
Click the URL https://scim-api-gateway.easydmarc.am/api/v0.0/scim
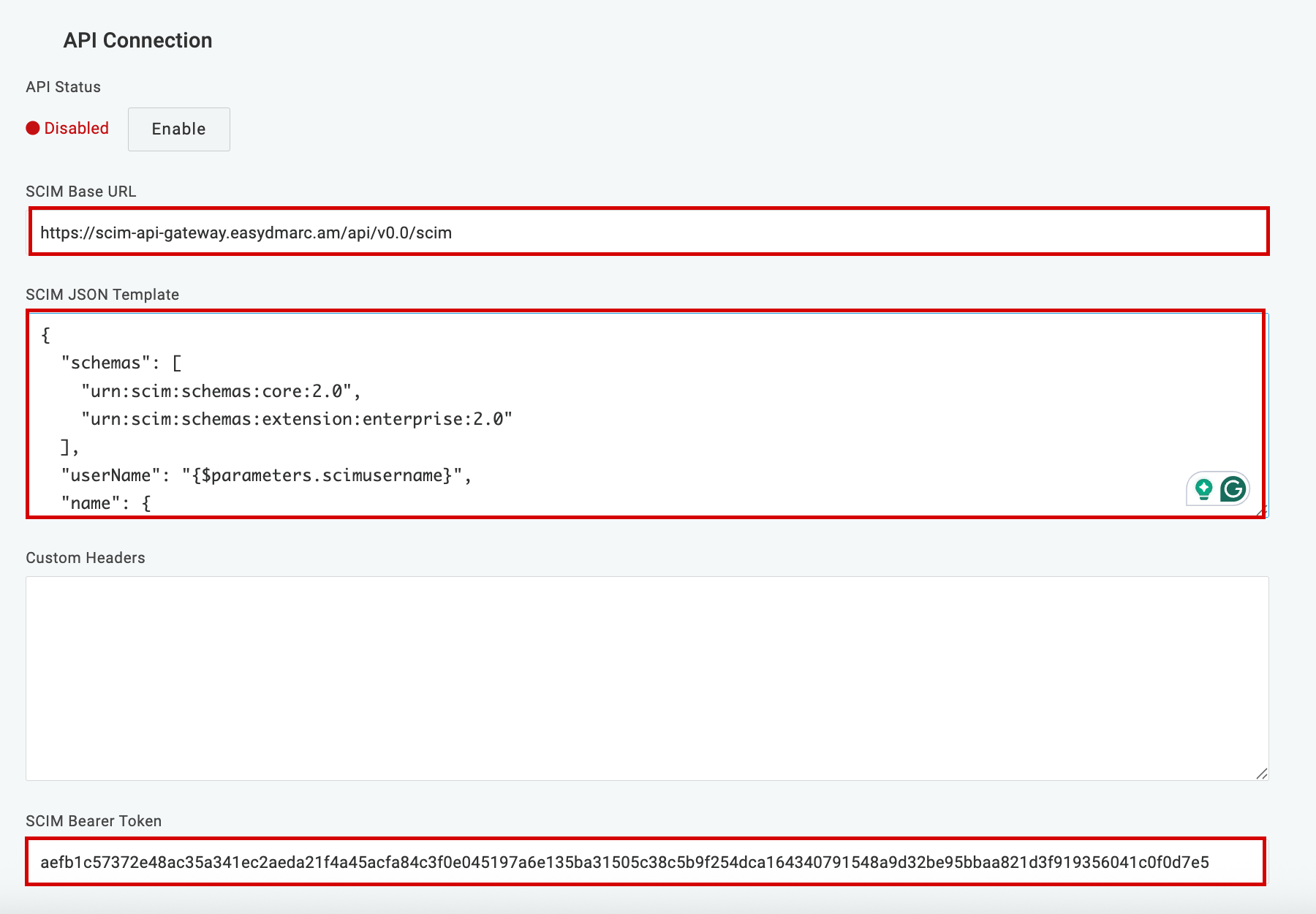click(x=246, y=233)
